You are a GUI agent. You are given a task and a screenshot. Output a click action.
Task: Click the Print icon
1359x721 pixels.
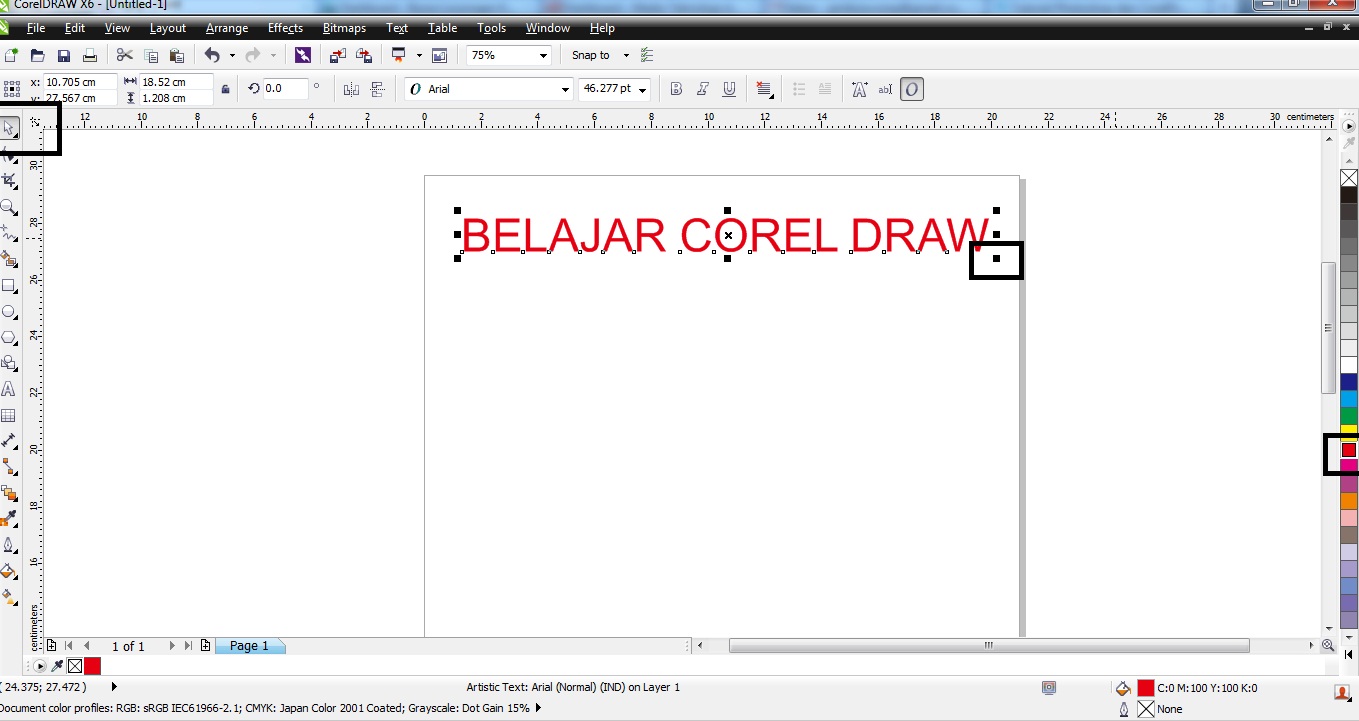[x=90, y=55]
